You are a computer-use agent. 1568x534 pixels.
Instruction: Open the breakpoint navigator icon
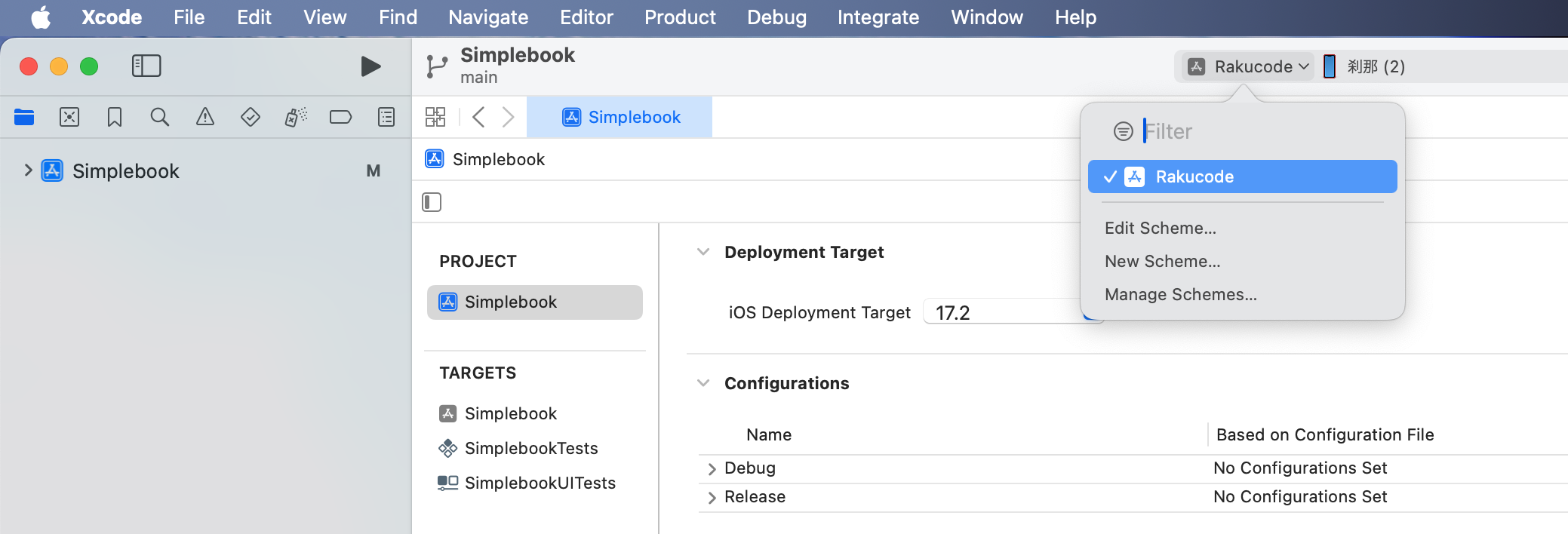[340, 117]
